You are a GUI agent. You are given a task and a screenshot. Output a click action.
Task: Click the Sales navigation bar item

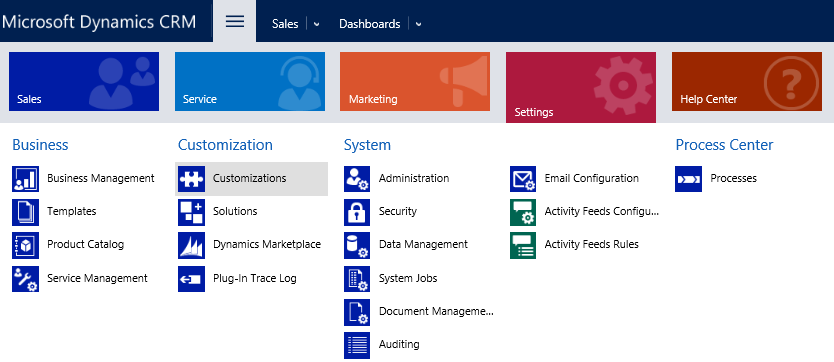click(x=285, y=24)
